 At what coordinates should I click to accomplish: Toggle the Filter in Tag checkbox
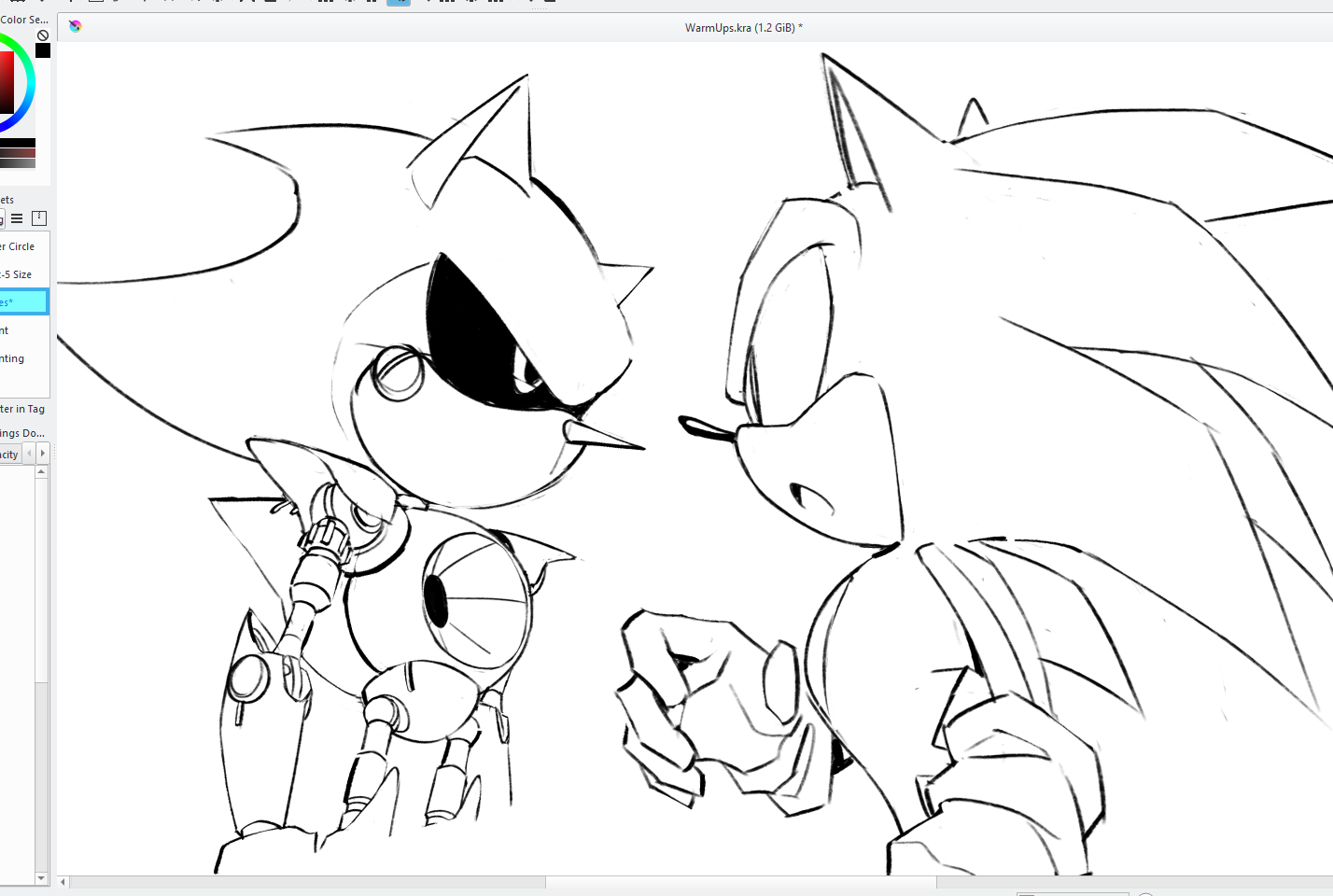pyautogui.click(x=22, y=409)
